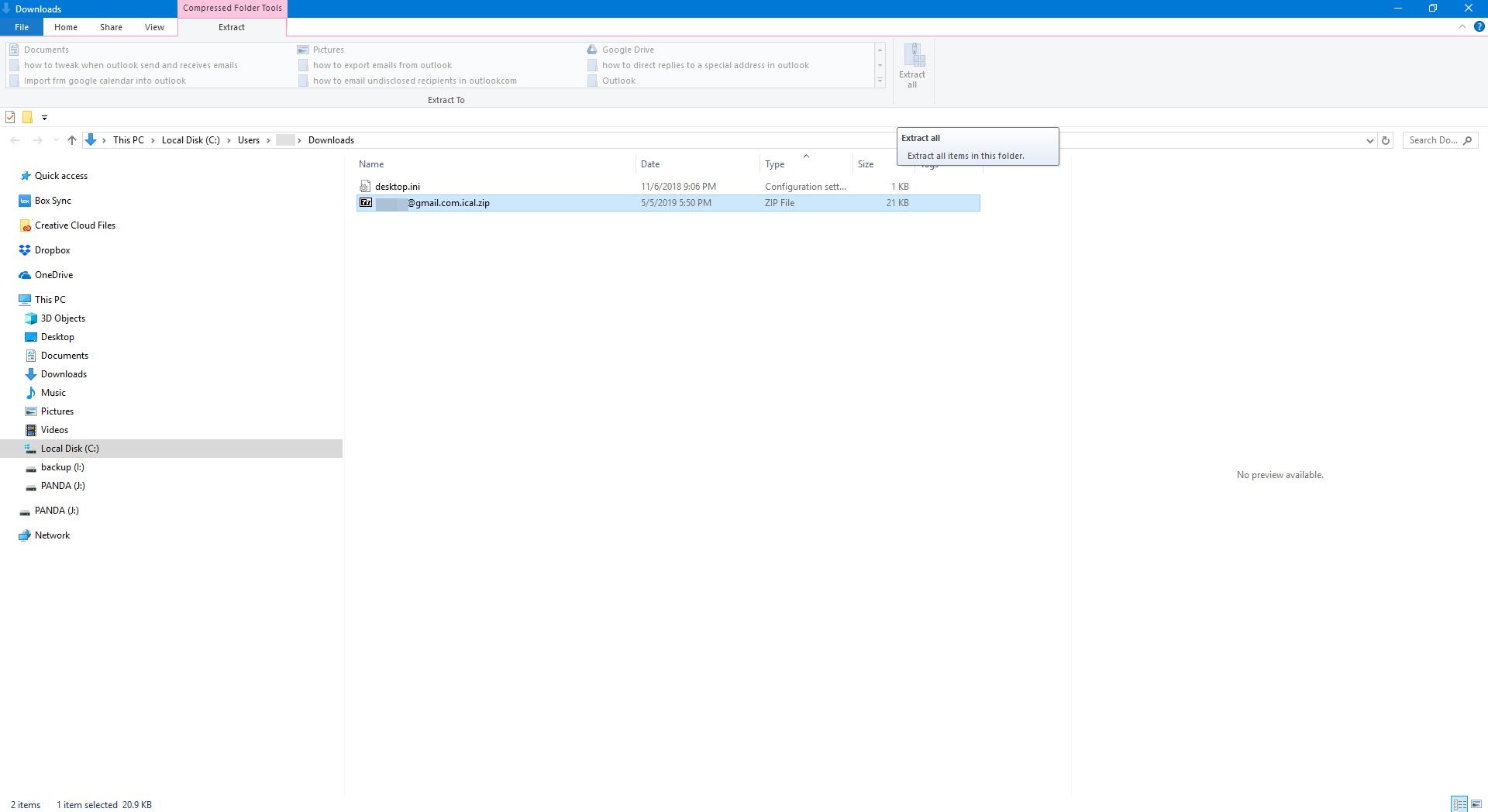Click the Music note icon
The width and height of the screenshot is (1488, 812).
(31, 393)
